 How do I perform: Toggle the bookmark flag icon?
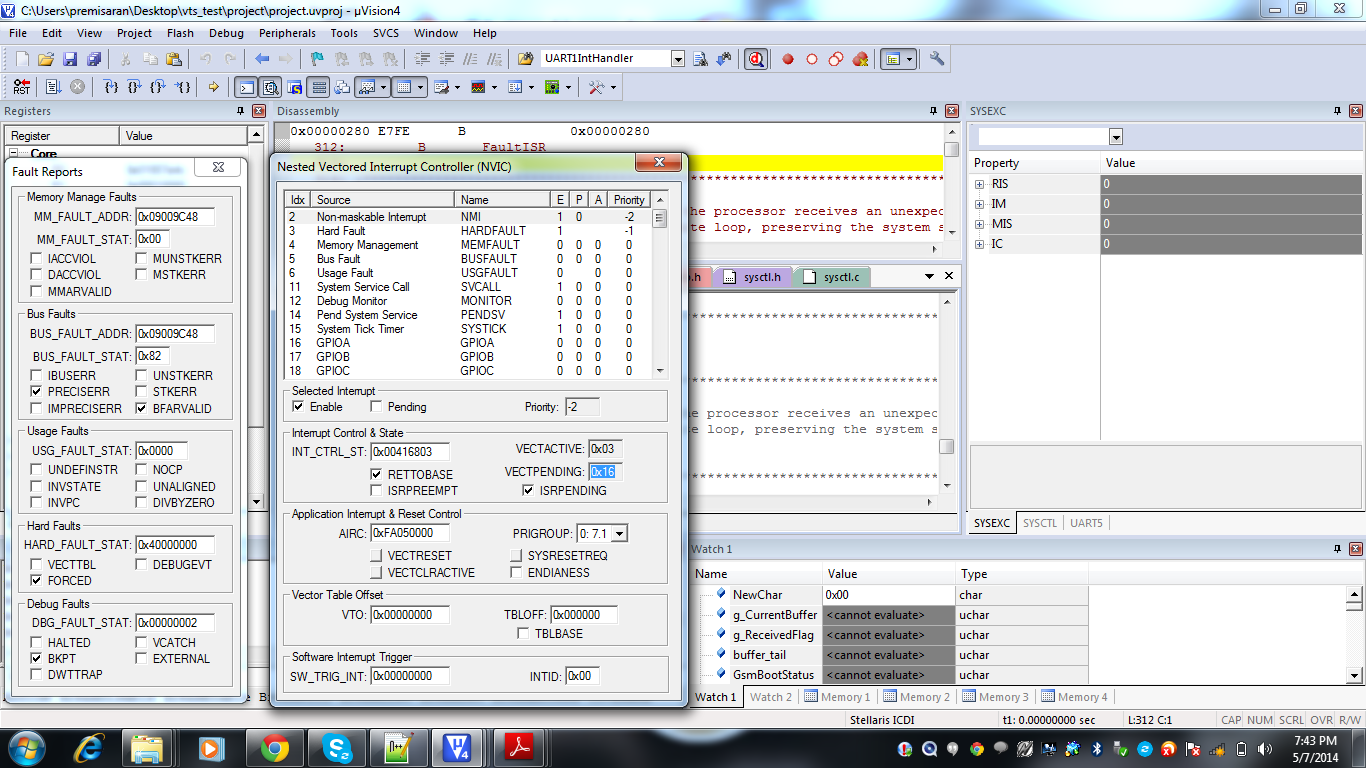tap(317, 59)
